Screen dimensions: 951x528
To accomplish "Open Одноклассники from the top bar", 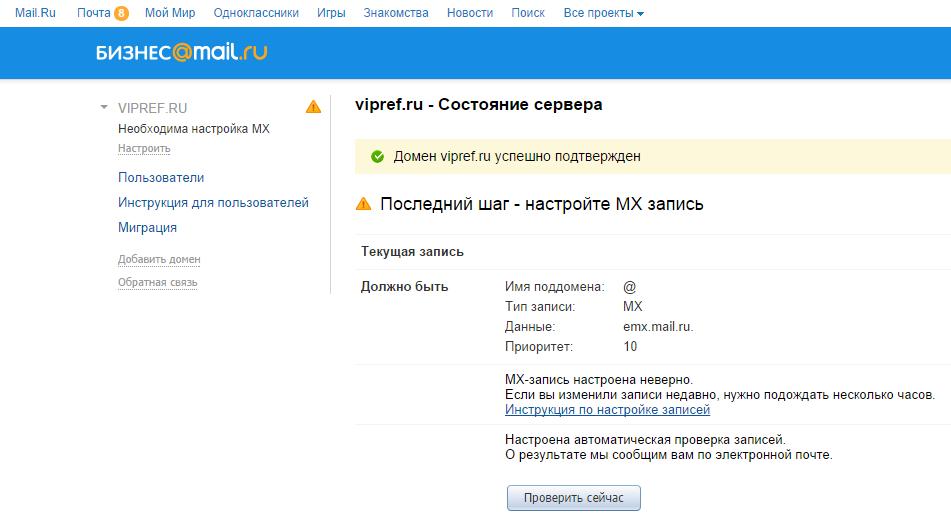I will click(x=256, y=13).
